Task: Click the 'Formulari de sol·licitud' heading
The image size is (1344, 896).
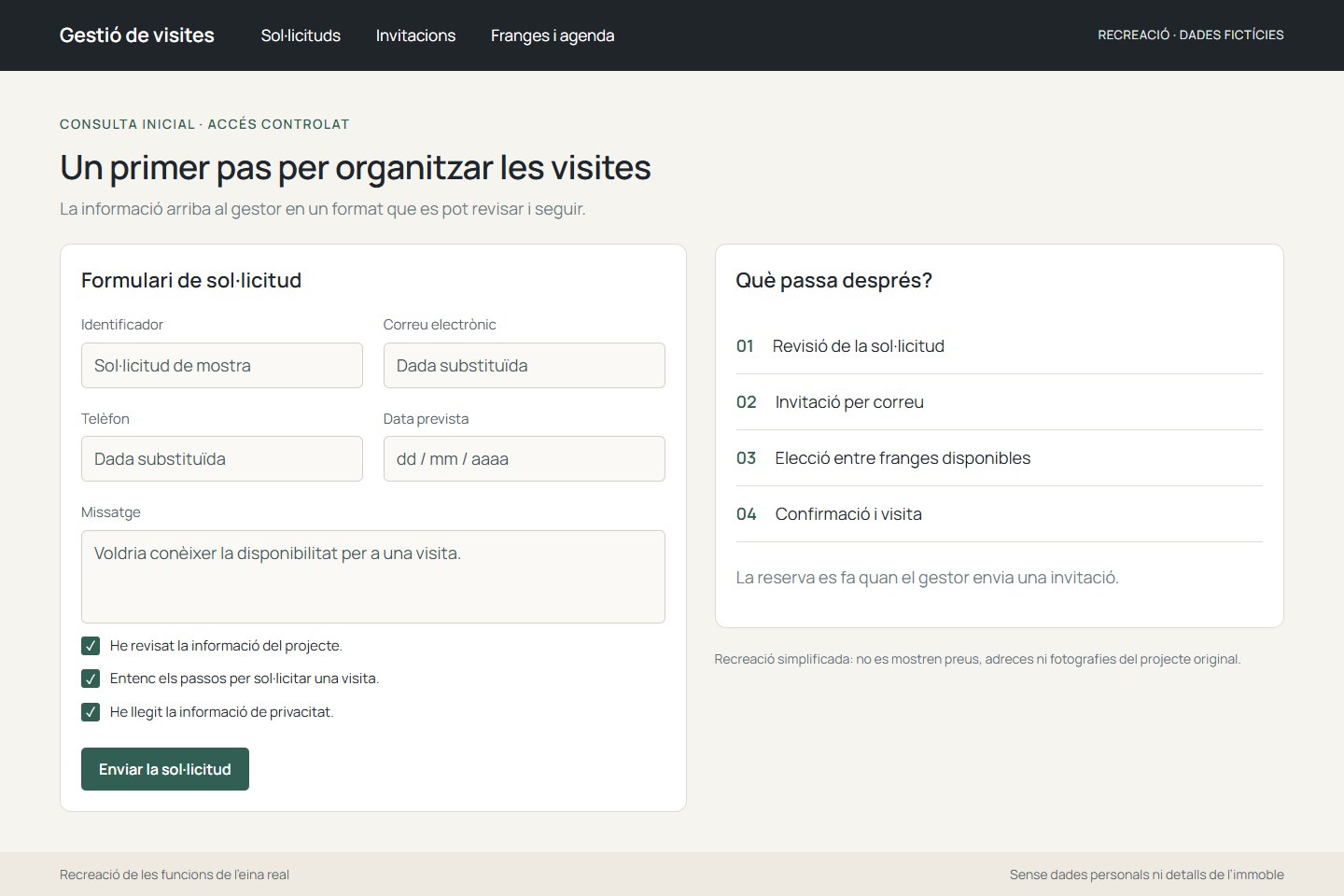Action: (x=191, y=280)
